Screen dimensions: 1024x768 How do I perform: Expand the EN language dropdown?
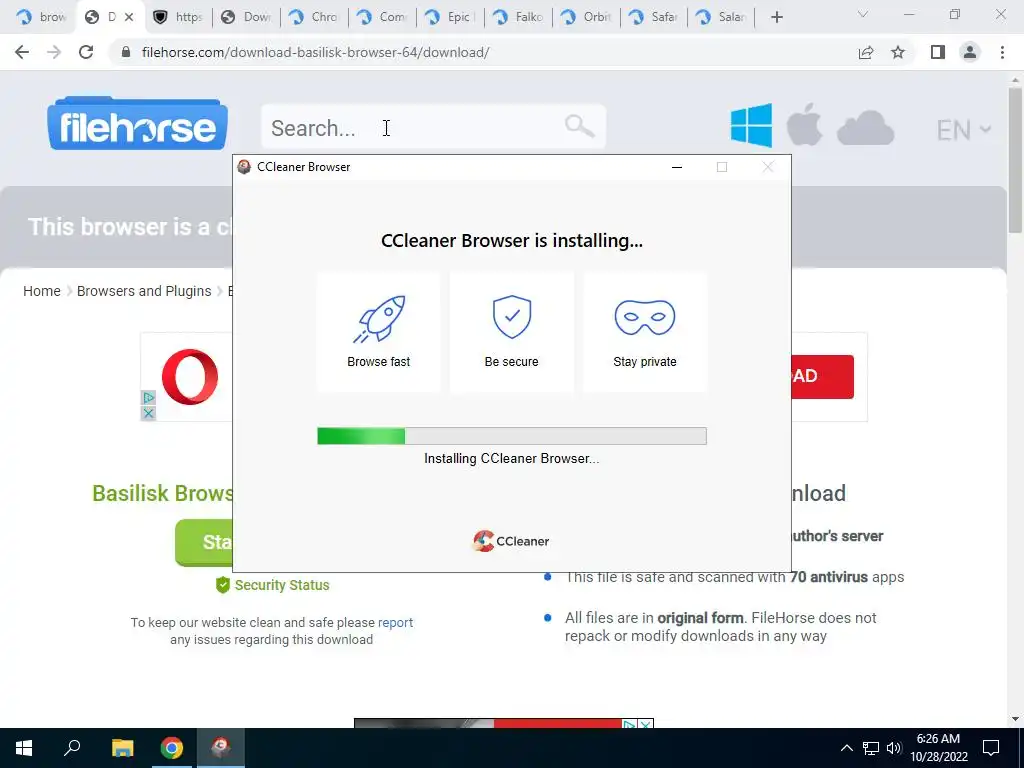(964, 129)
